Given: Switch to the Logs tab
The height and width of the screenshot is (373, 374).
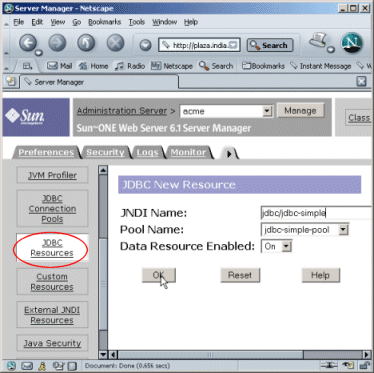Looking at the screenshot, I should click(x=147, y=152).
